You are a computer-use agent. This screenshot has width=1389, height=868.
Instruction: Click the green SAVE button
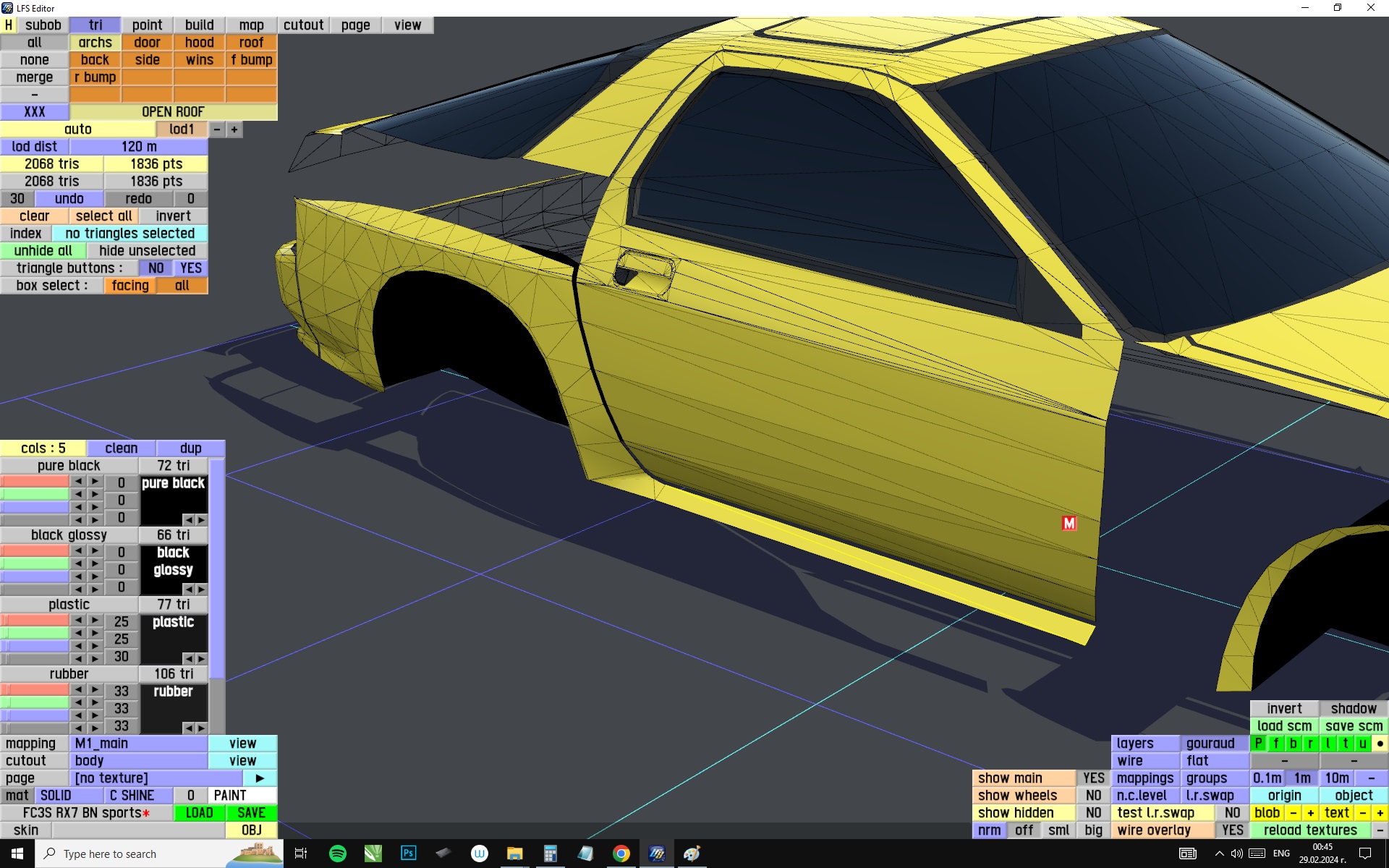click(x=251, y=813)
